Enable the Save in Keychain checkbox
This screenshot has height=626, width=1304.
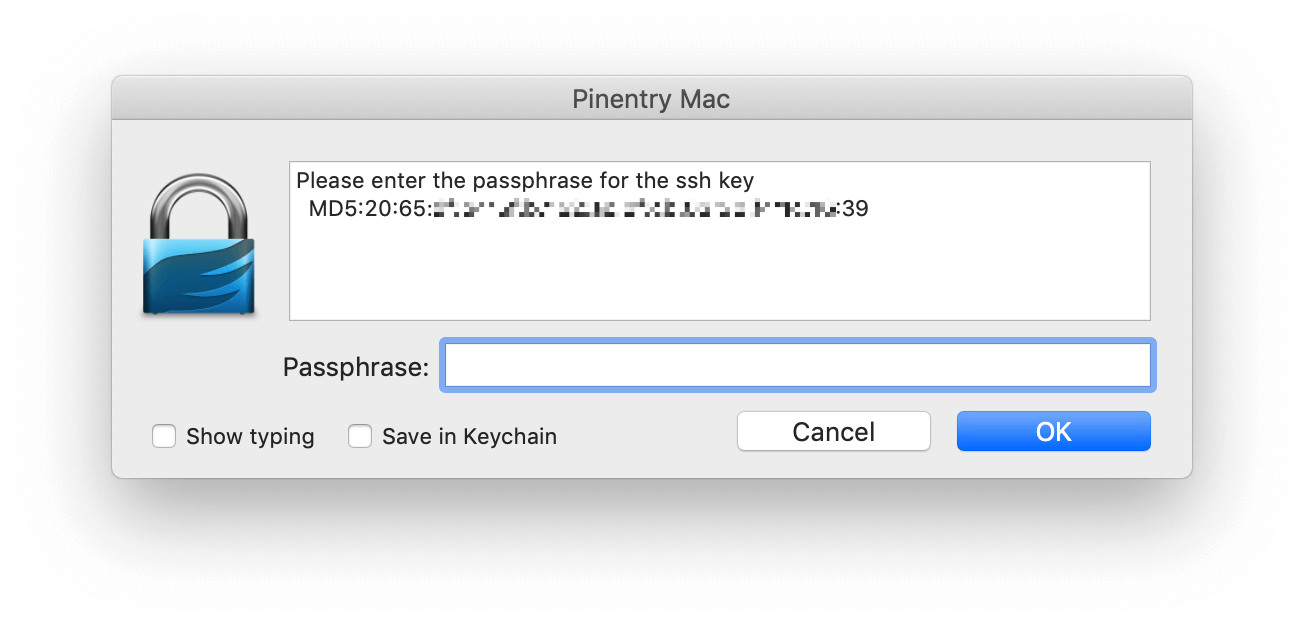tap(360, 437)
